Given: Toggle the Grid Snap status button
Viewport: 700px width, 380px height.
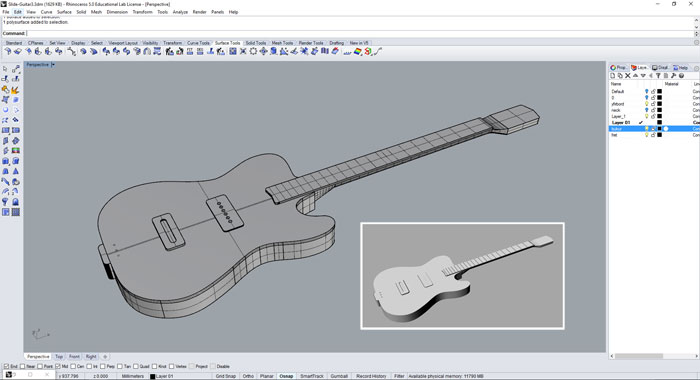Looking at the screenshot, I should point(225,376).
